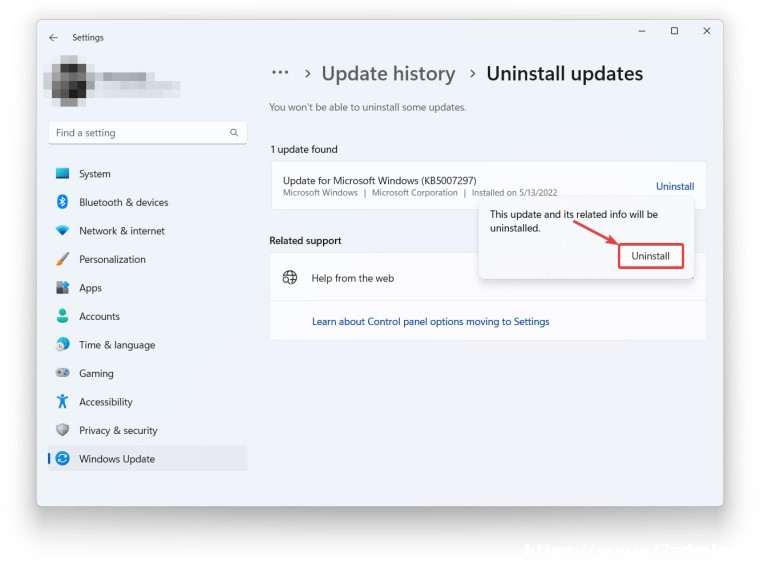The image size is (760, 564).
Task: Click the user profile avatar
Action: (x=70, y=81)
